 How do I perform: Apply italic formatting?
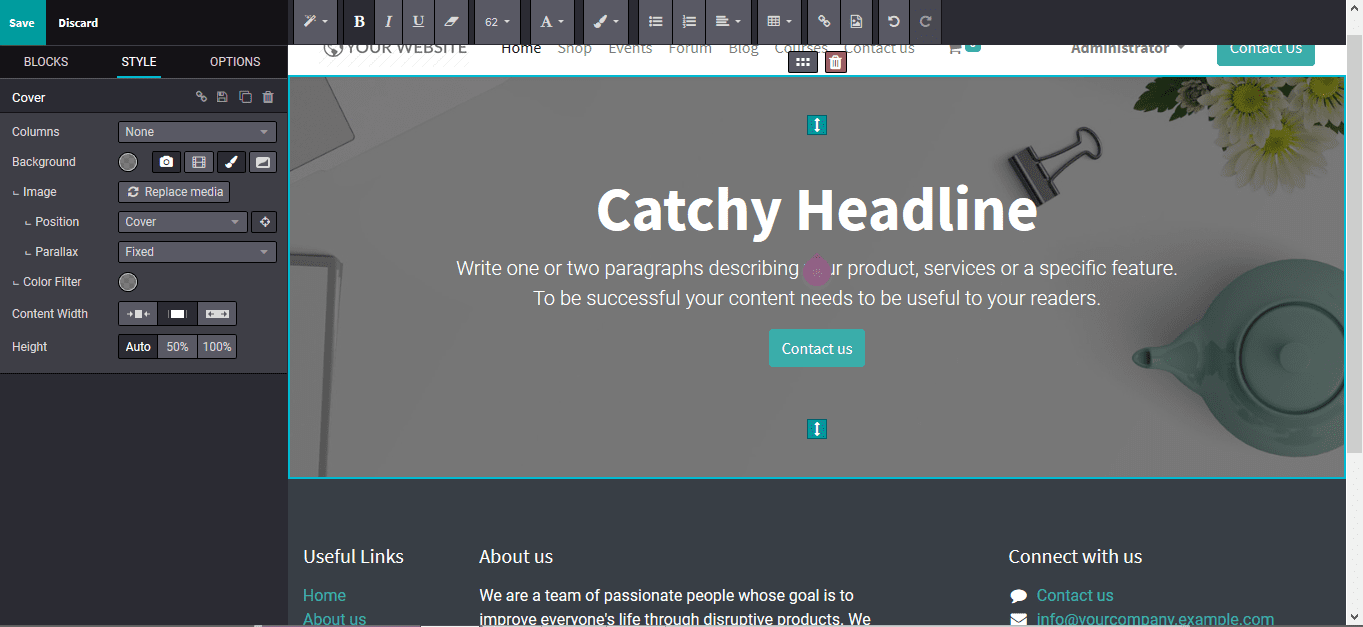point(388,21)
